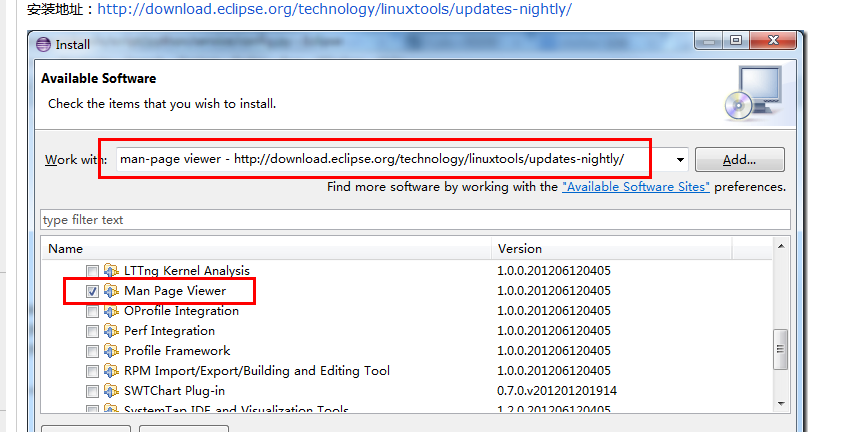
Task: Click the Man Page Viewer version 1.0.0.201206120405
Action: point(554,291)
